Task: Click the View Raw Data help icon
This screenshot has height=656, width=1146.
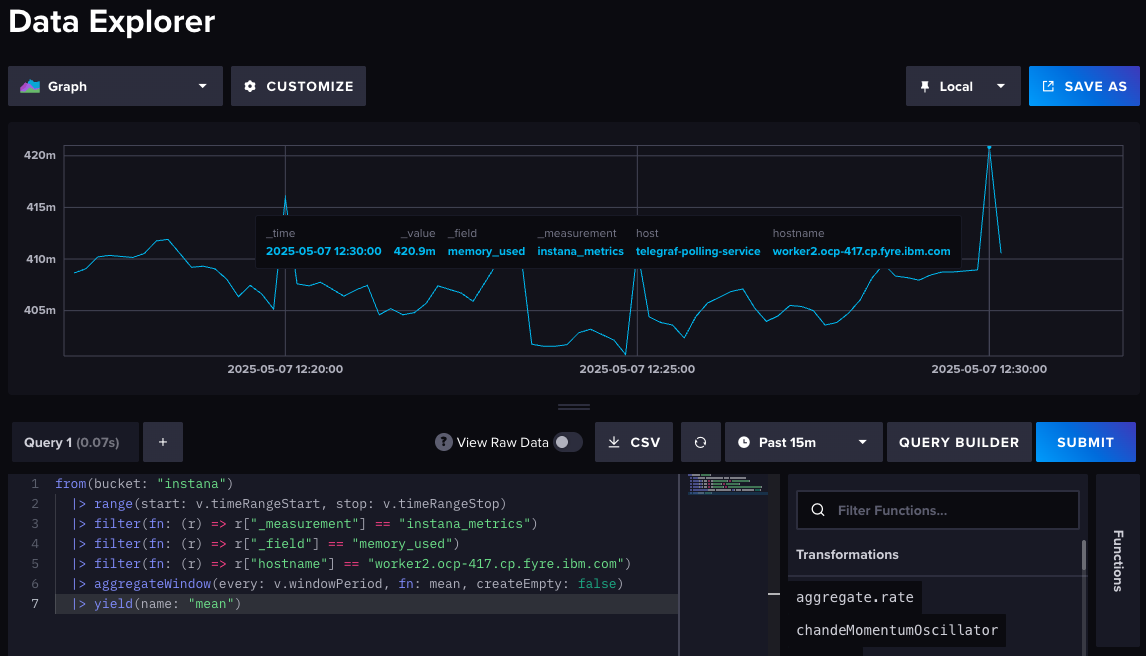Action: 443,442
